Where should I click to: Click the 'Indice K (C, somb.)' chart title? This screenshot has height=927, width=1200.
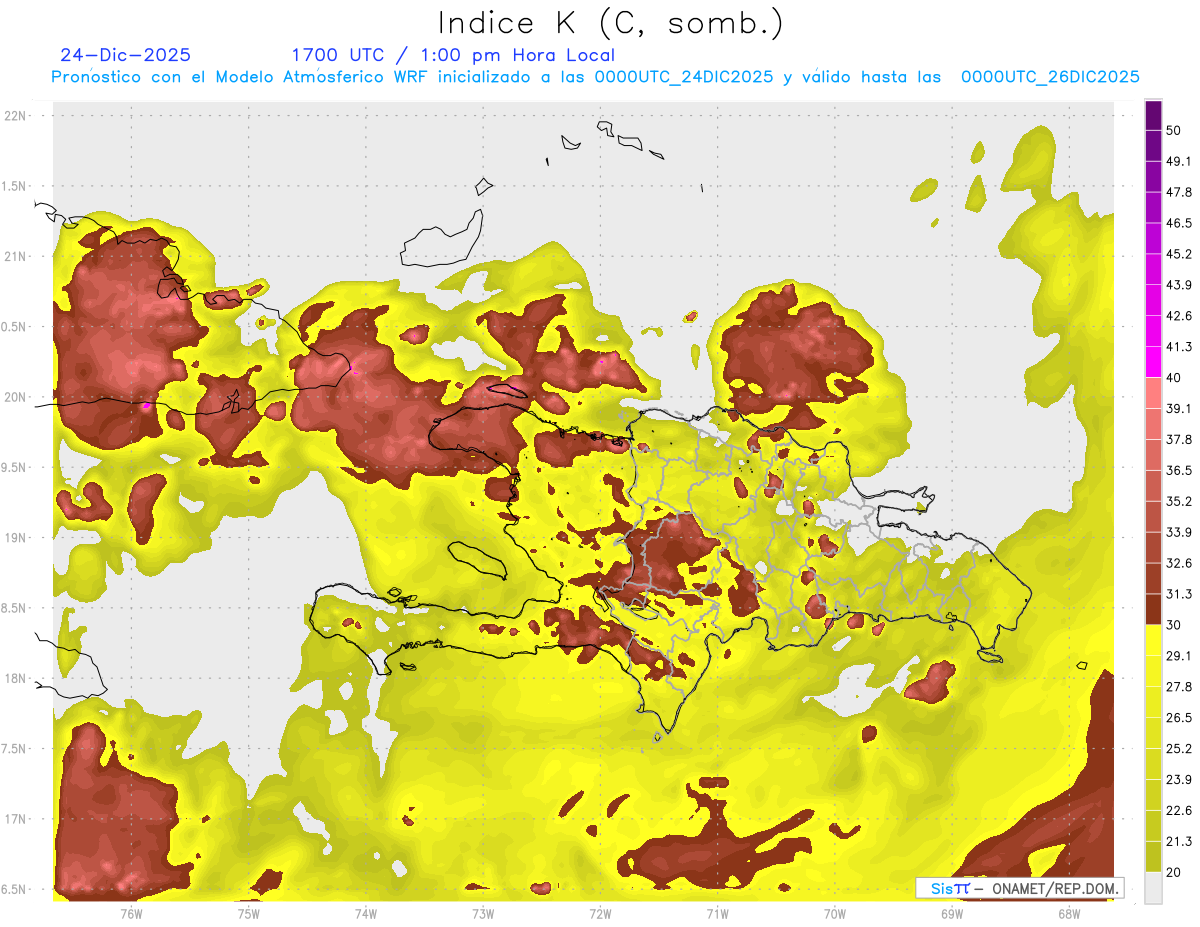610,22
